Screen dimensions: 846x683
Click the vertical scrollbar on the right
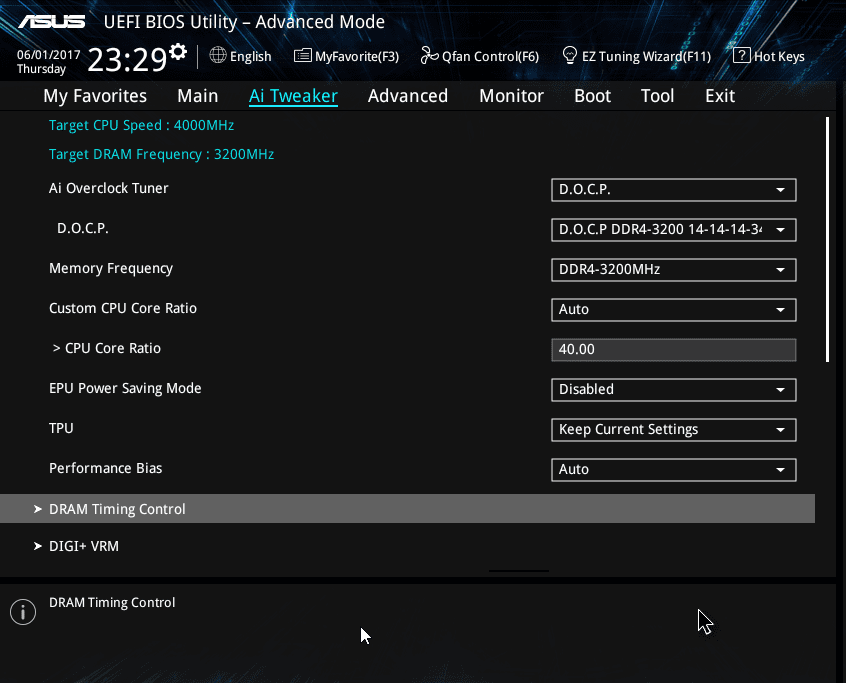[x=827, y=240]
